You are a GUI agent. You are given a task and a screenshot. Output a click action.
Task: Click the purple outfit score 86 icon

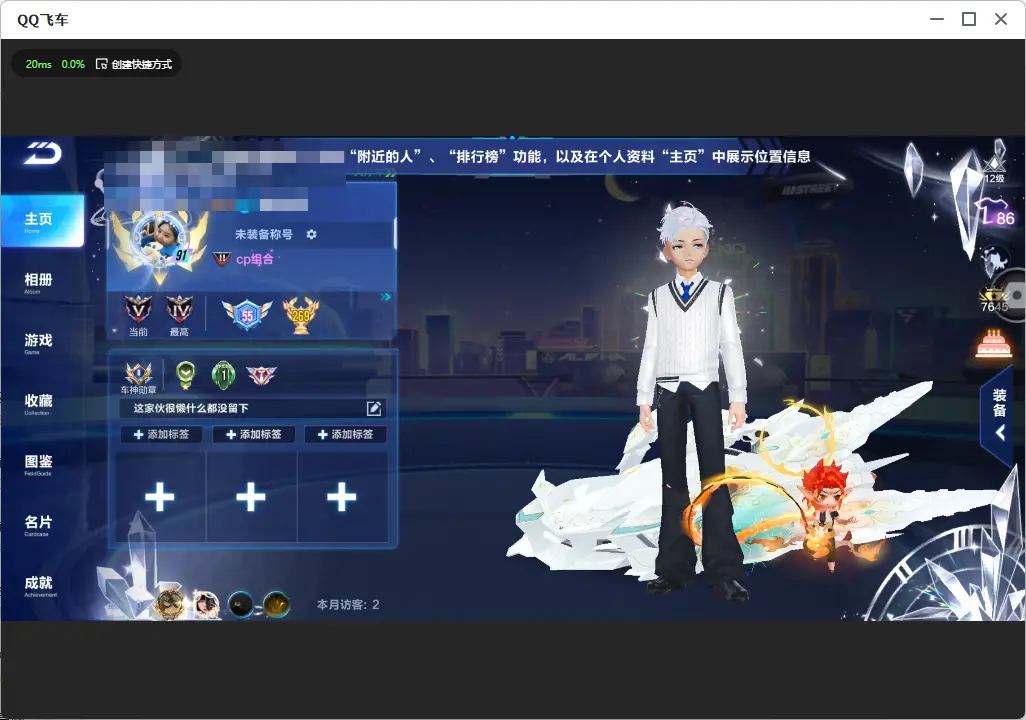(x=997, y=213)
